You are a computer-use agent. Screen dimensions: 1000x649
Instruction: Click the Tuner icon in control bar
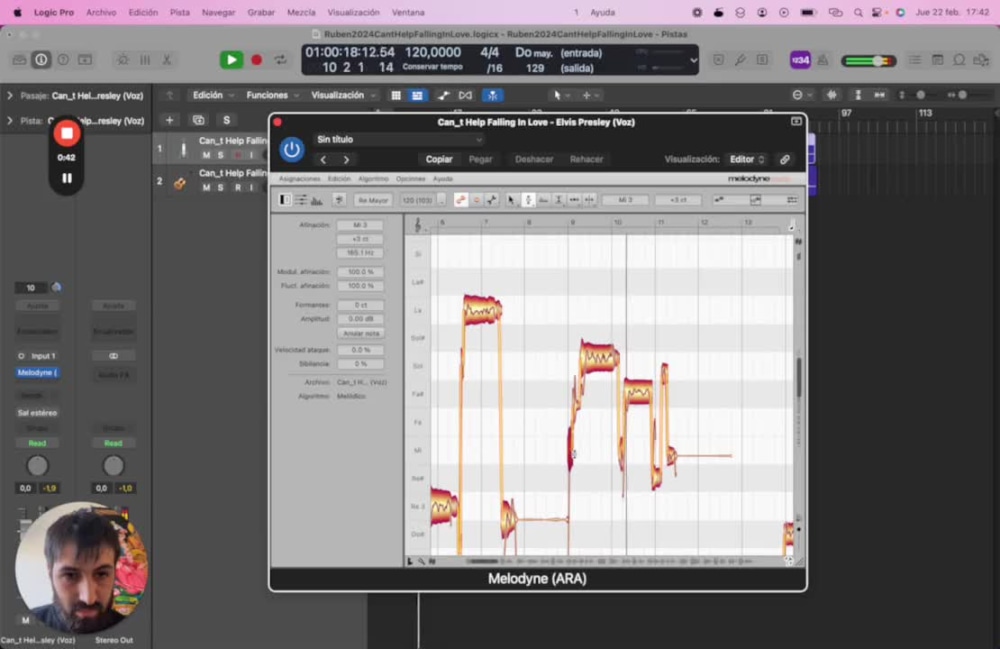click(740, 60)
